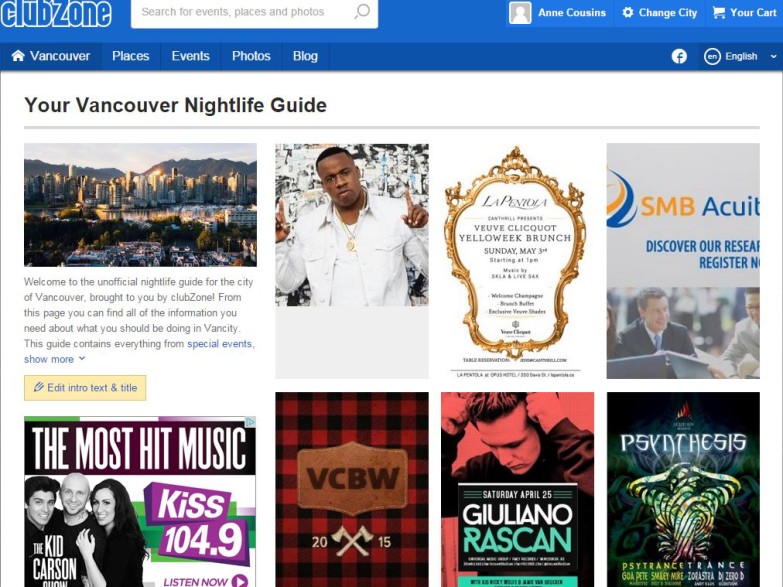Click the English language label
Image resolution: width=783 pixels, height=587 pixels.
(741, 56)
